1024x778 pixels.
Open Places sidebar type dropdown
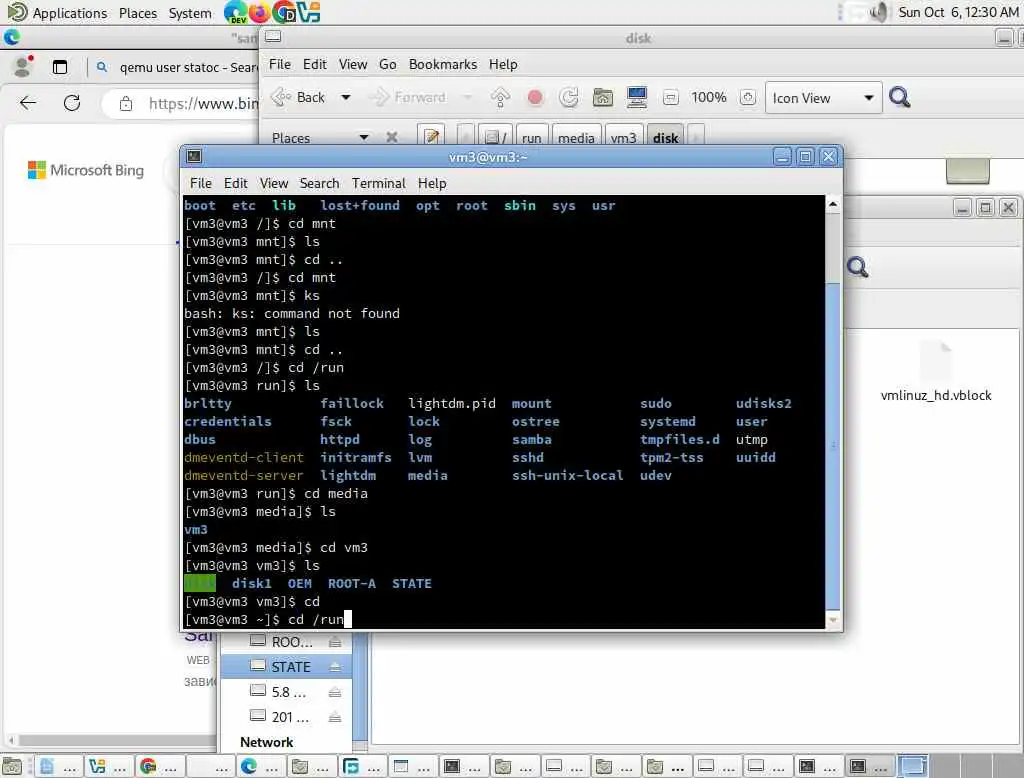point(364,137)
